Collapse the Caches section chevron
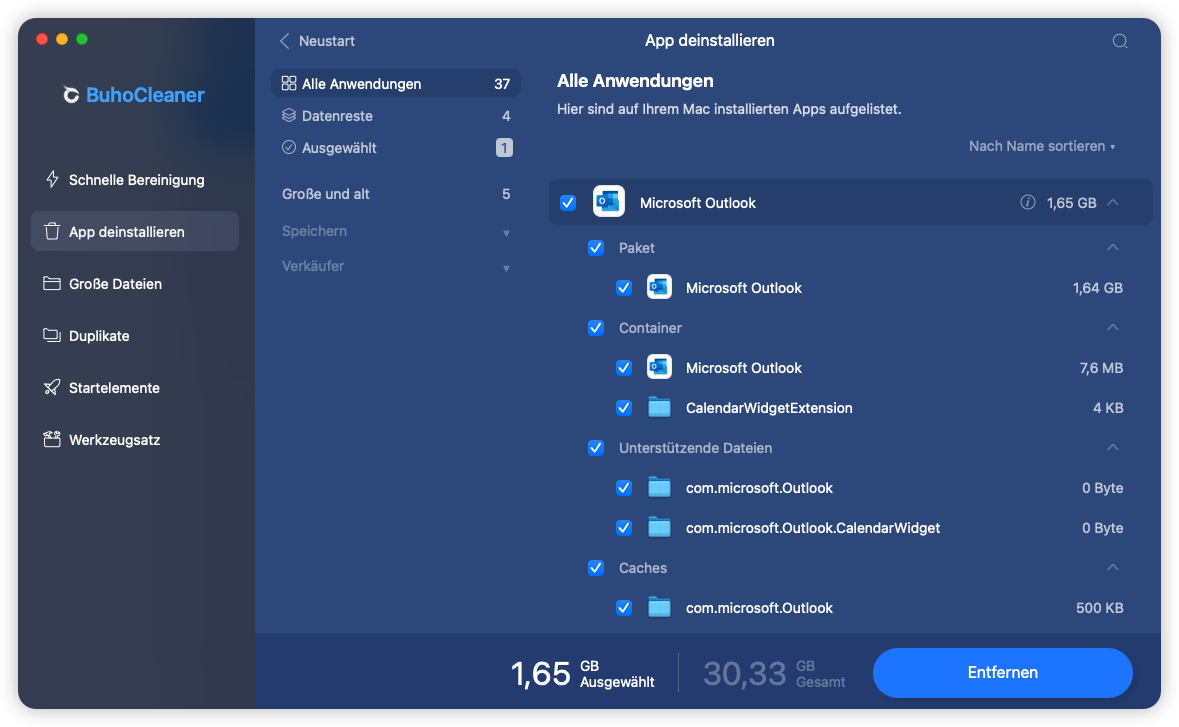 coord(1113,567)
